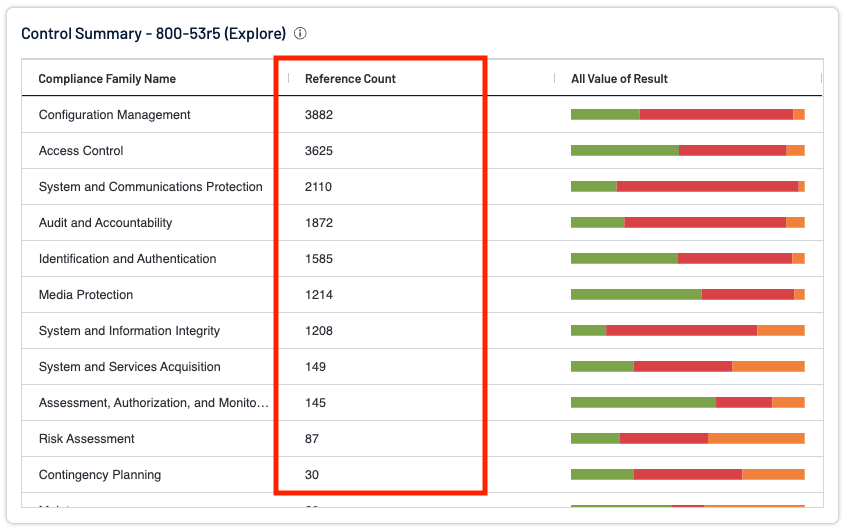Click the 1585 reference count cell
This screenshot has width=846, height=530.
coord(319,259)
